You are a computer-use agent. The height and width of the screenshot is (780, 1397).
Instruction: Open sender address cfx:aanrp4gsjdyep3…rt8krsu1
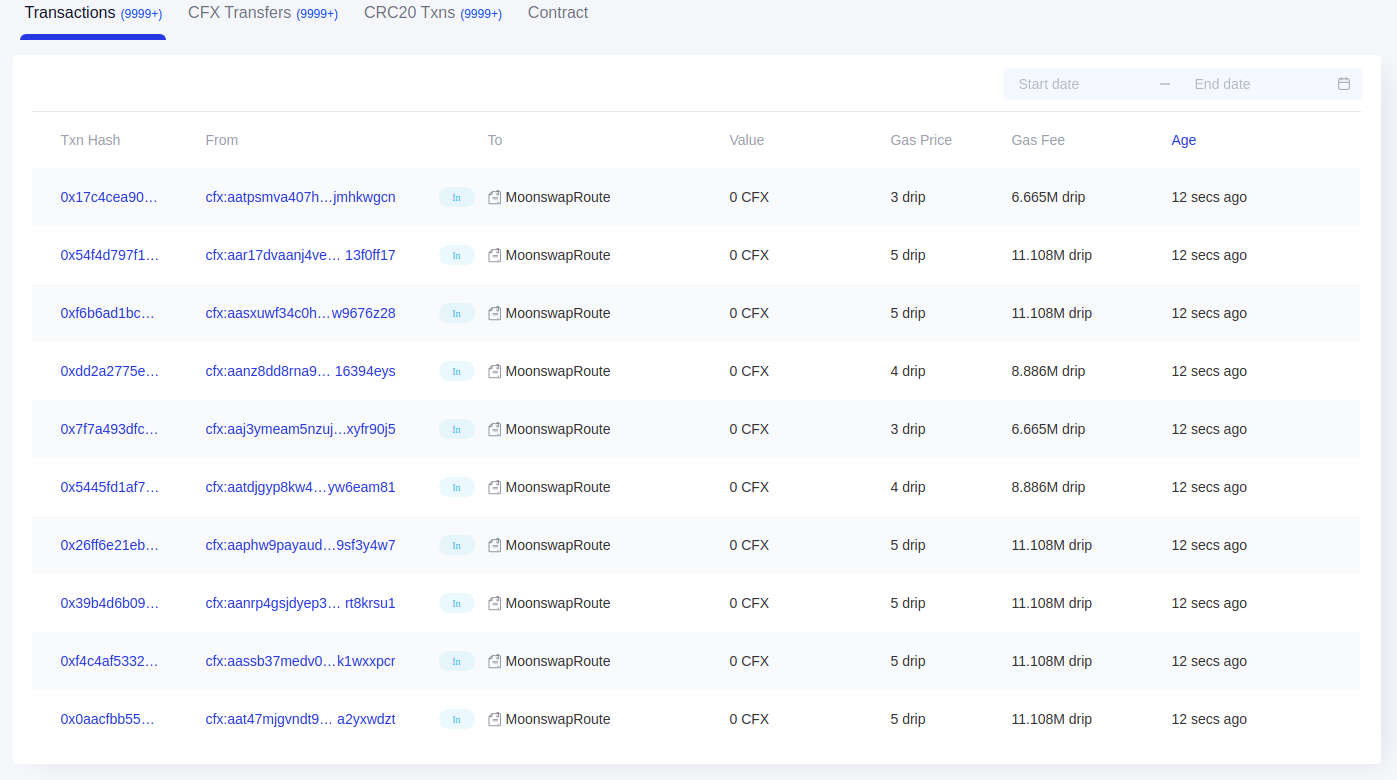click(x=300, y=603)
